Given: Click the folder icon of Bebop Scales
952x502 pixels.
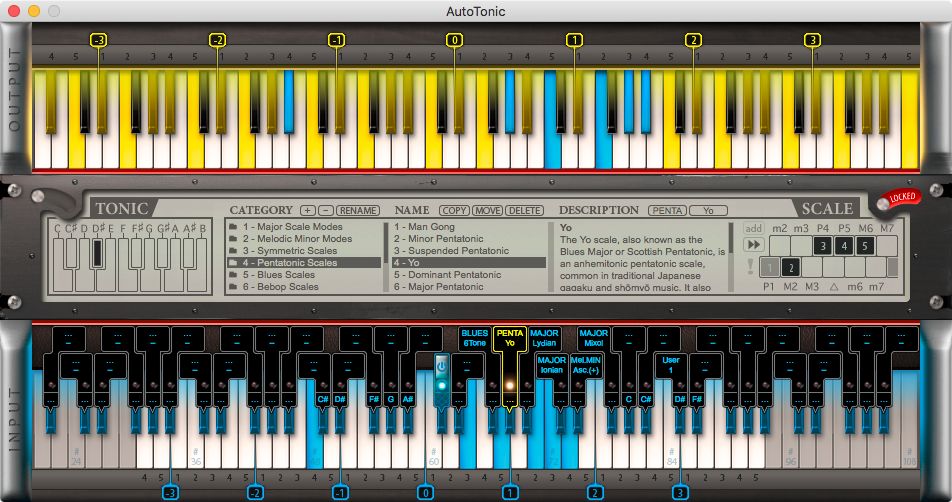Looking at the screenshot, I should click(233, 287).
